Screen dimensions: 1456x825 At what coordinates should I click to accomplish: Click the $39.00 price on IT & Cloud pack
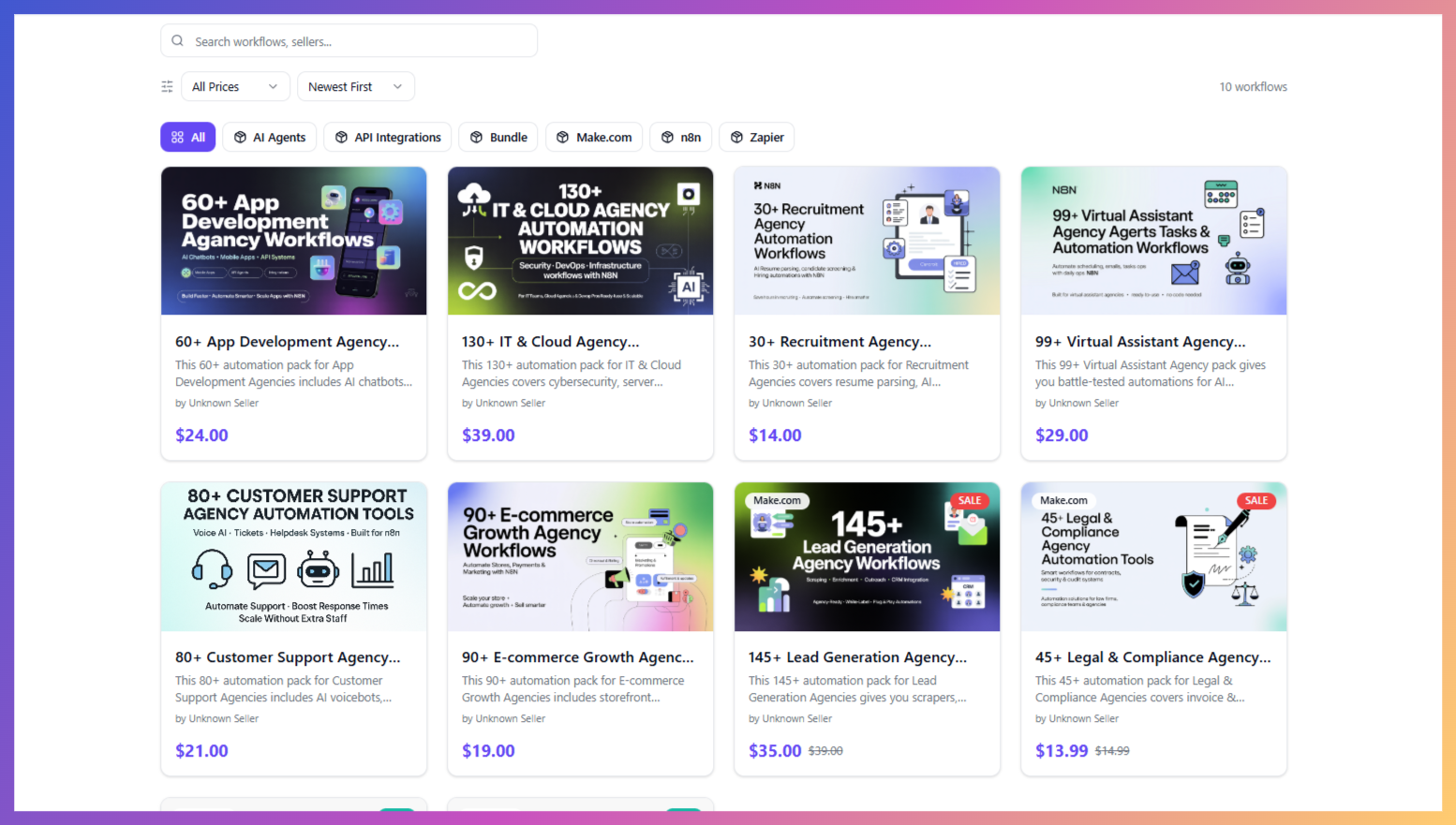pyautogui.click(x=488, y=435)
